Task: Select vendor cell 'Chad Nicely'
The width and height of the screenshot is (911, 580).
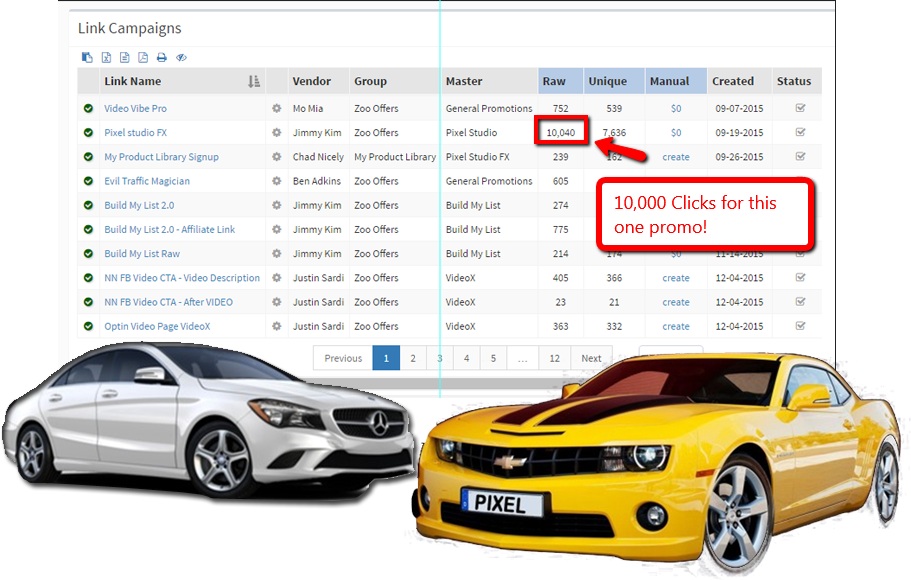Action: (x=318, y=157)
